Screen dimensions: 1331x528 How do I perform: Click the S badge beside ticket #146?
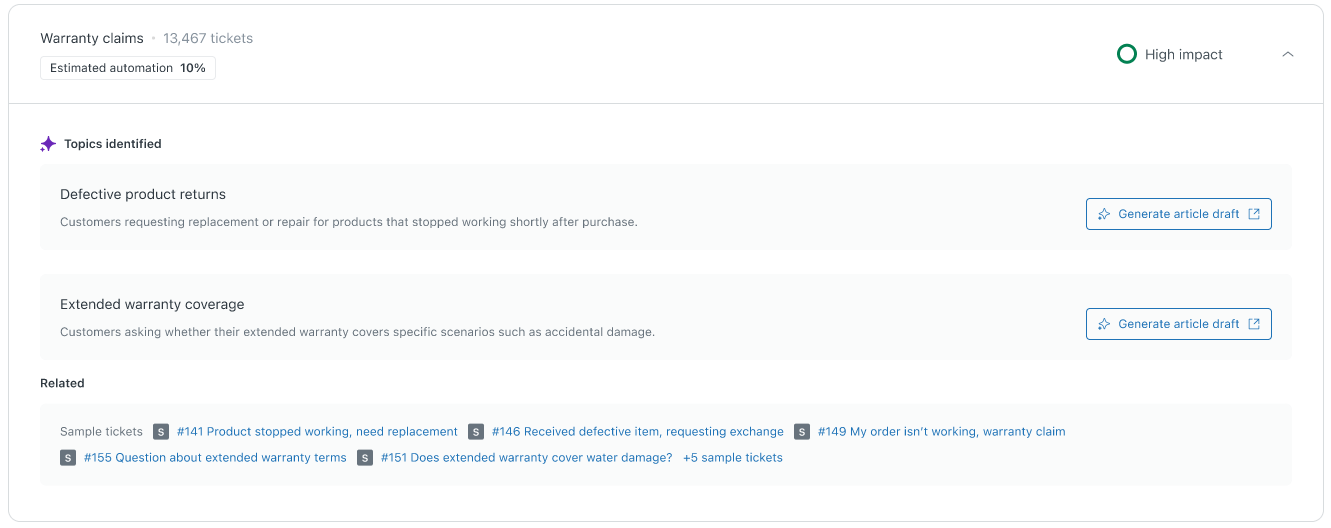click(476, 432)
